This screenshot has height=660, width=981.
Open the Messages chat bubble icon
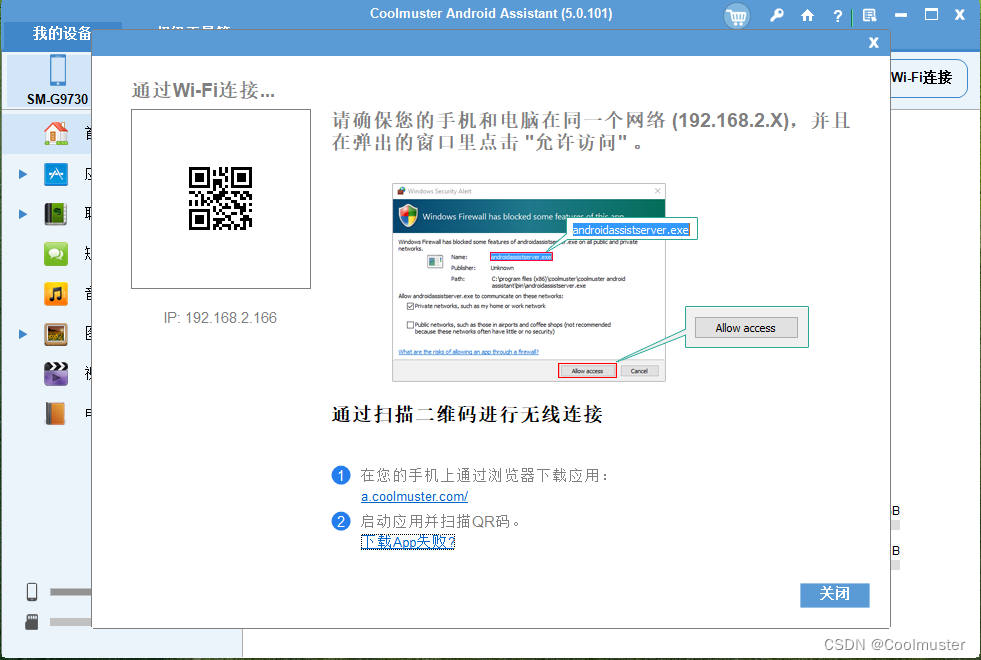55,253
